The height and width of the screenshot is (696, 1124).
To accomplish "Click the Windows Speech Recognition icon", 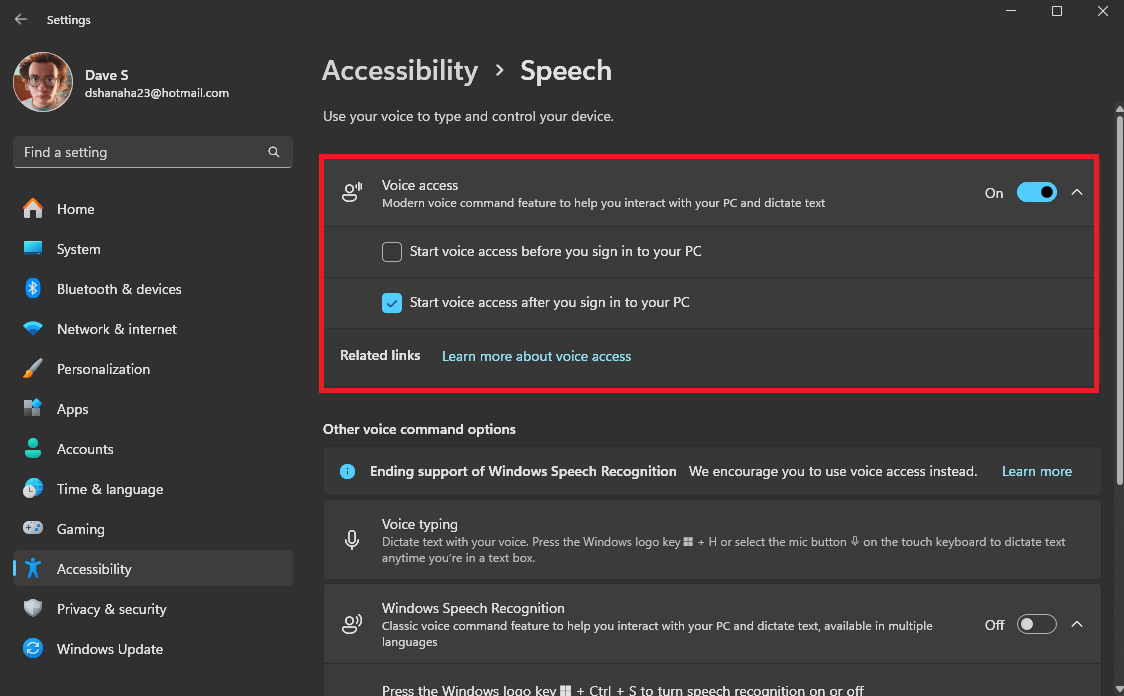I will pos(351,623).
